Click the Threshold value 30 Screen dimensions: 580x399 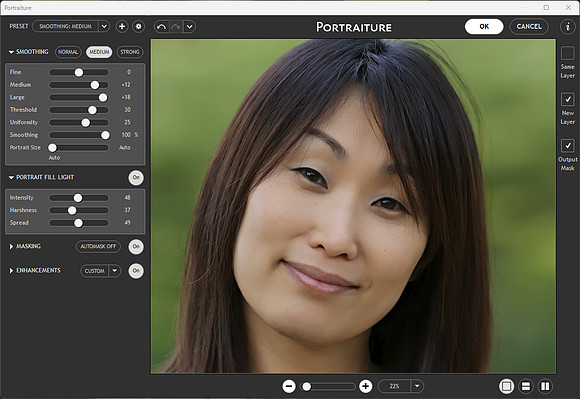[x=127, y=110]
